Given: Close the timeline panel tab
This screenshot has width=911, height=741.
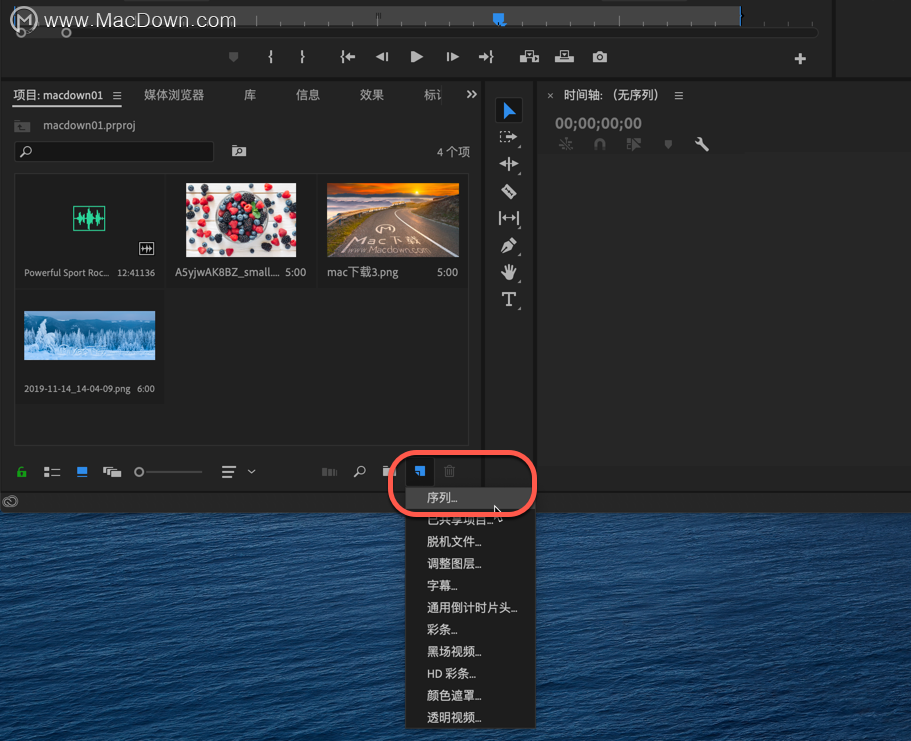Looking at the screenshot, I should (x=550, y=95).
